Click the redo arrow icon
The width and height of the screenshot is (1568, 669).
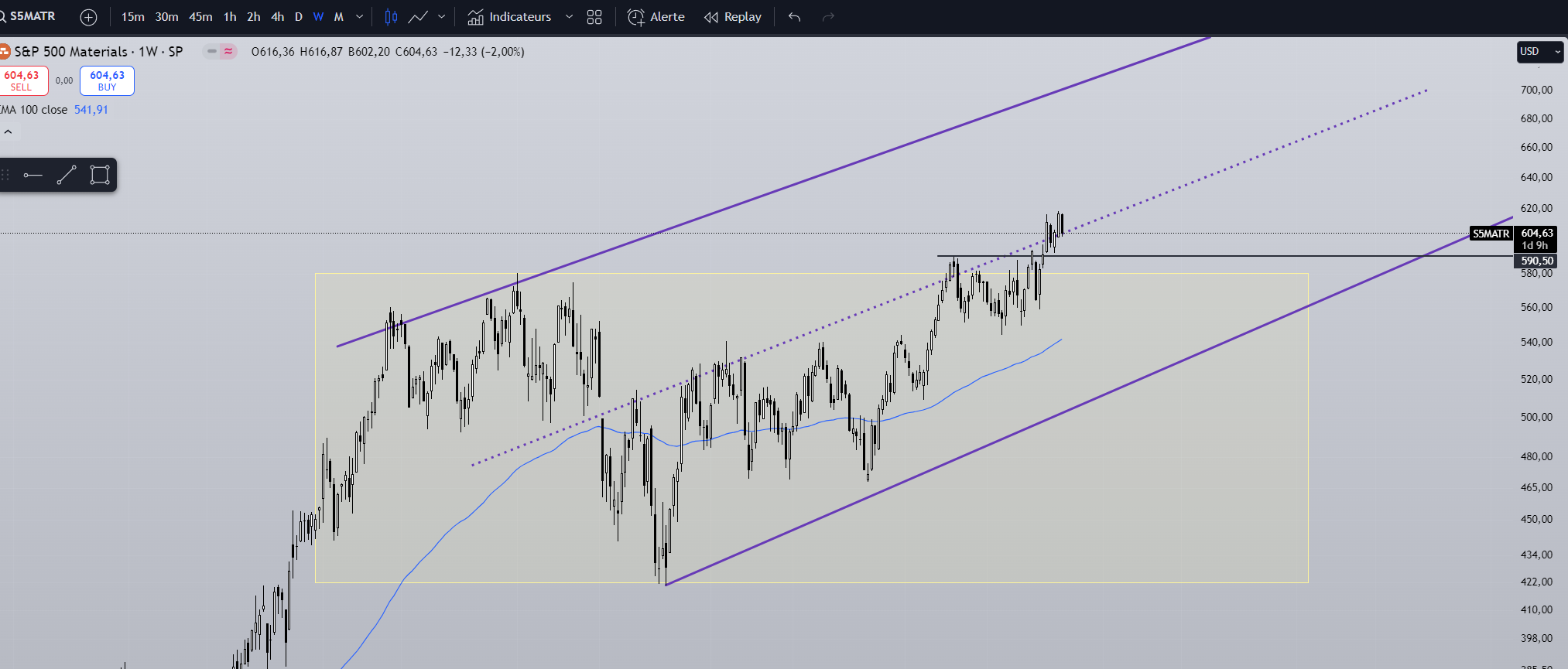828,17
